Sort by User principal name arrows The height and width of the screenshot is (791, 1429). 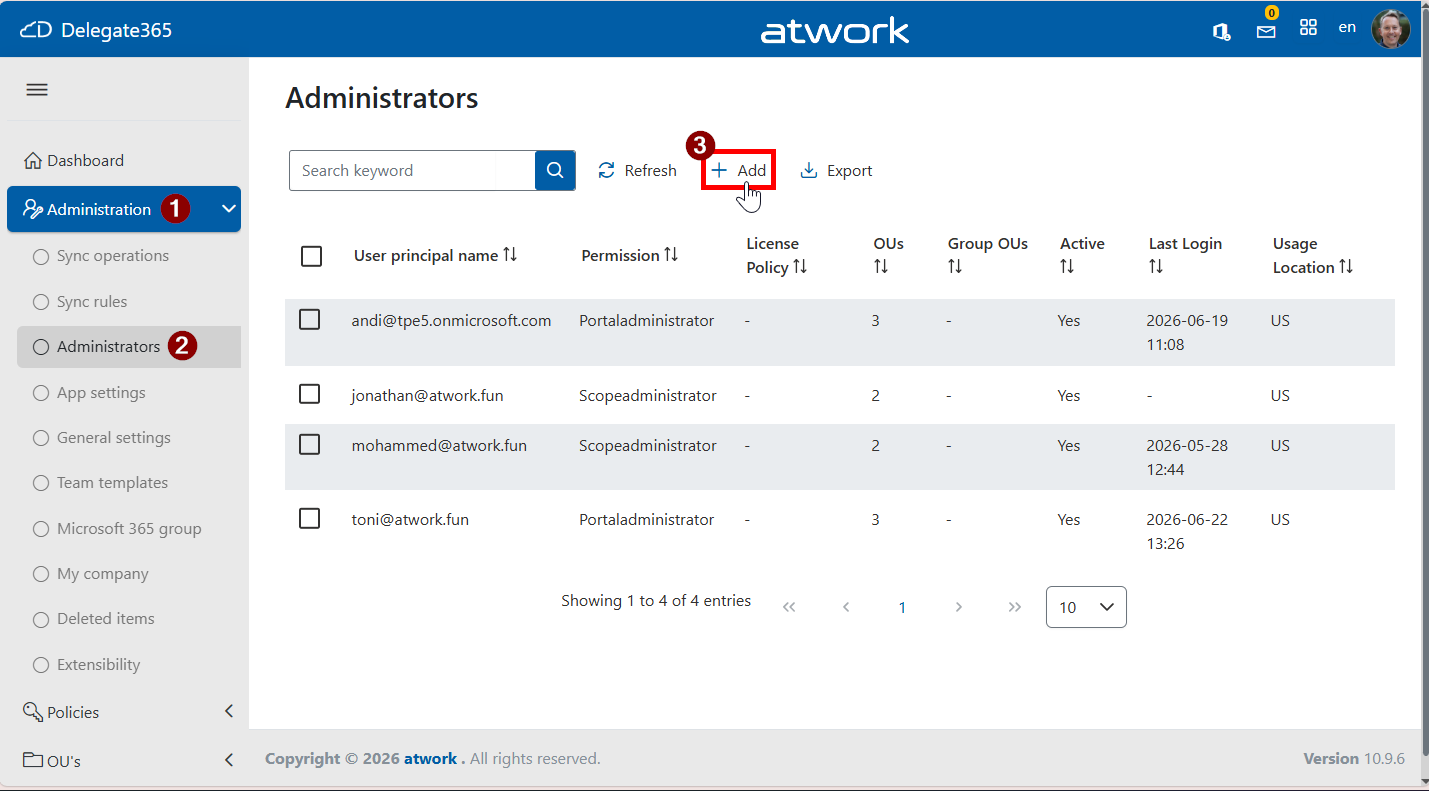[510, 255]
